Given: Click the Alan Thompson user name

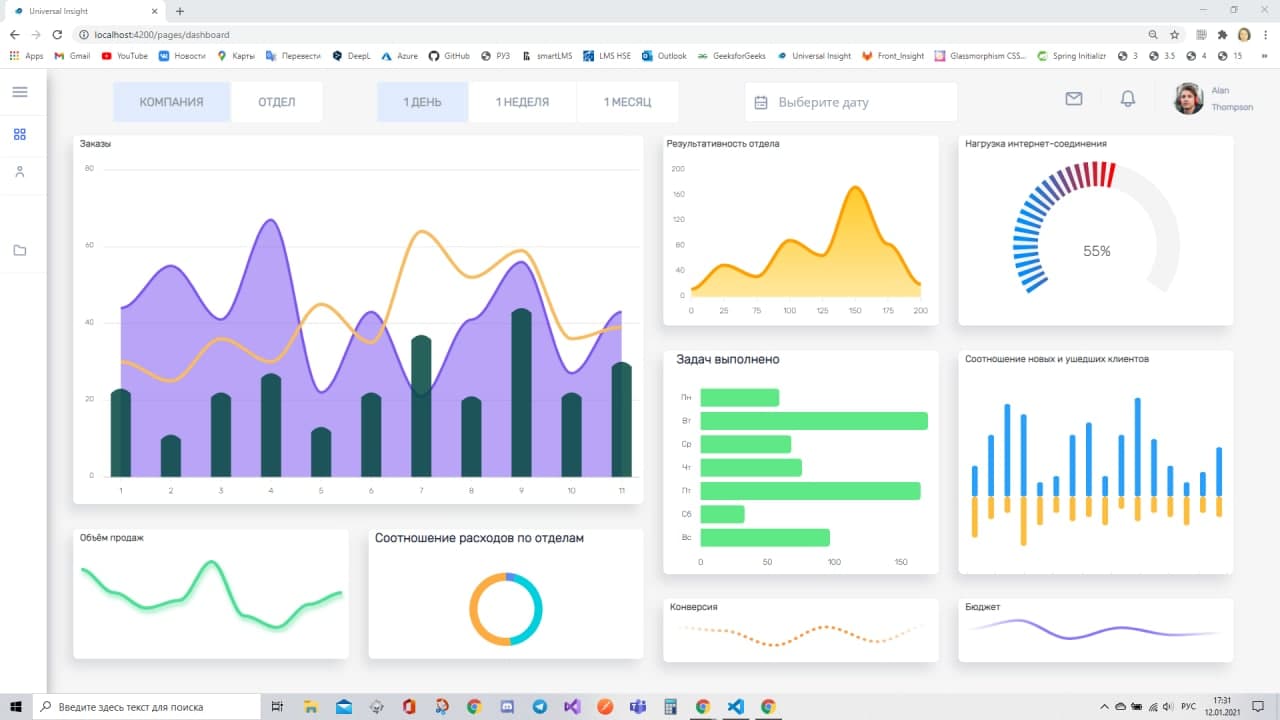Looking at the screenshot, I should point(1231,99).
